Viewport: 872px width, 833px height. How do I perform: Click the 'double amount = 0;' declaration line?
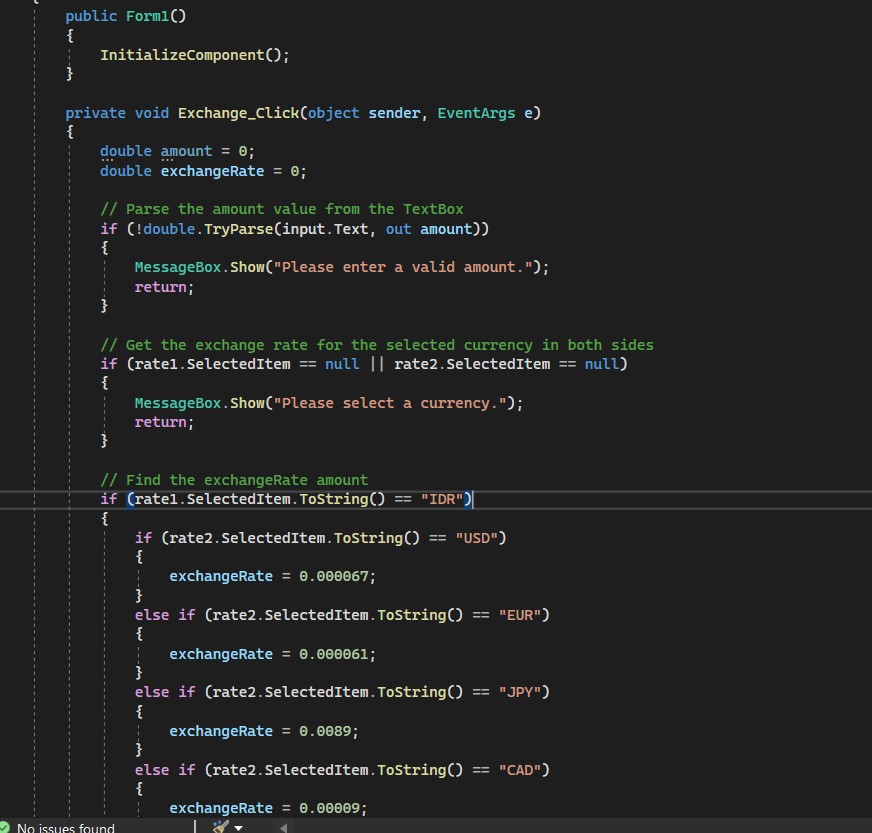tap(177, 151)
